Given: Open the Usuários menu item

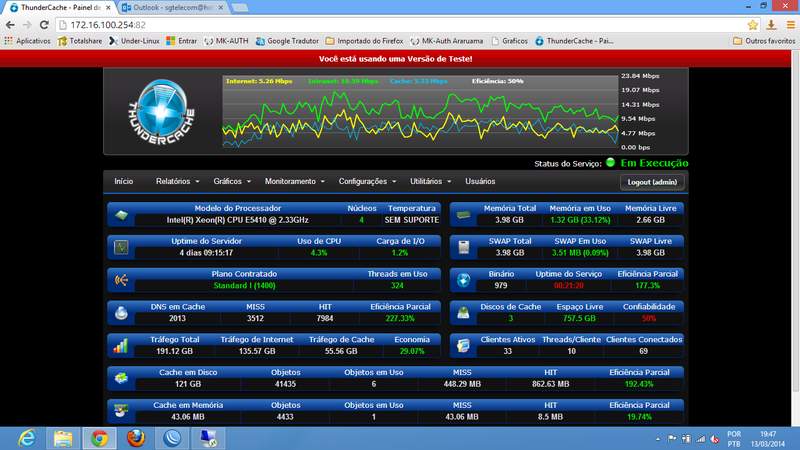Looking at the screenshot, I should 480,182.
